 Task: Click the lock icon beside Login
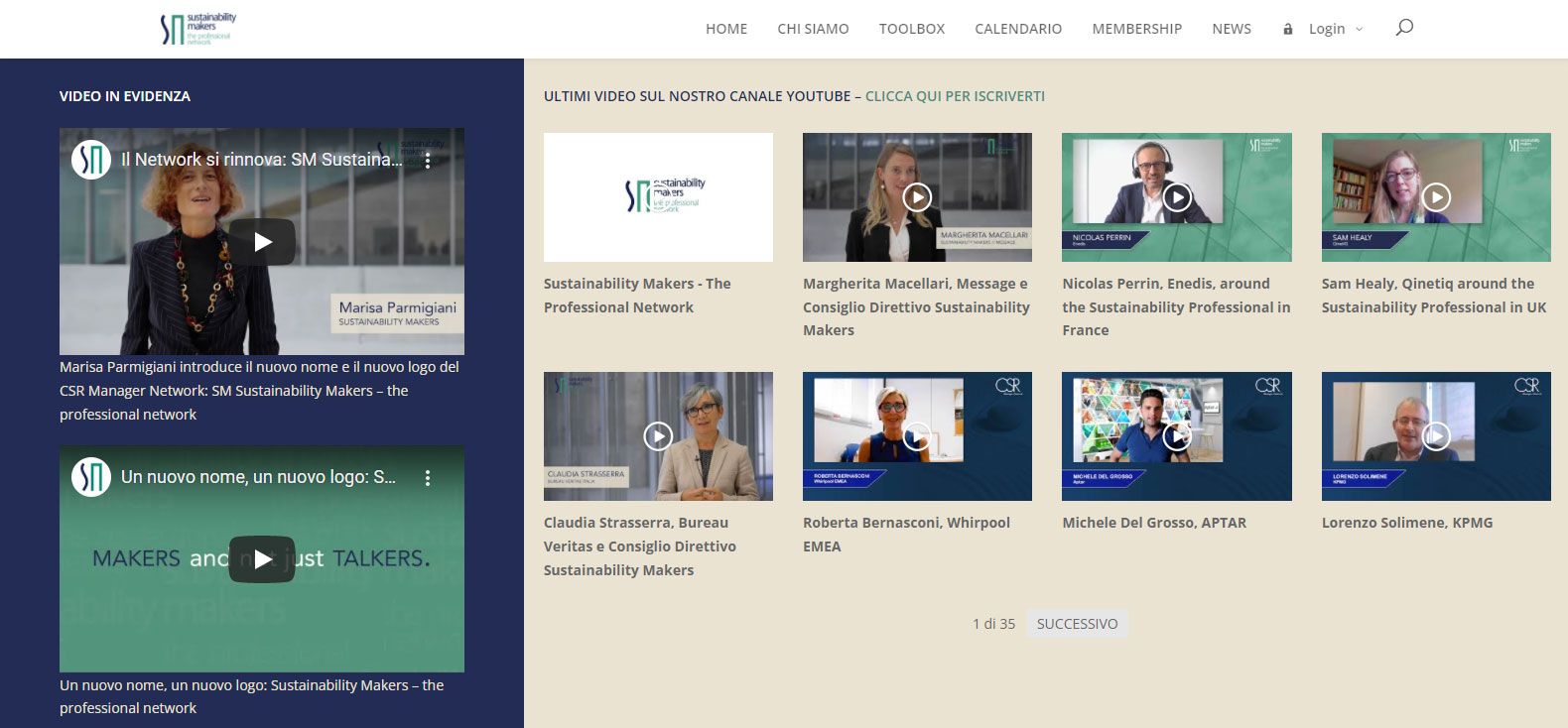[1288, 29]
